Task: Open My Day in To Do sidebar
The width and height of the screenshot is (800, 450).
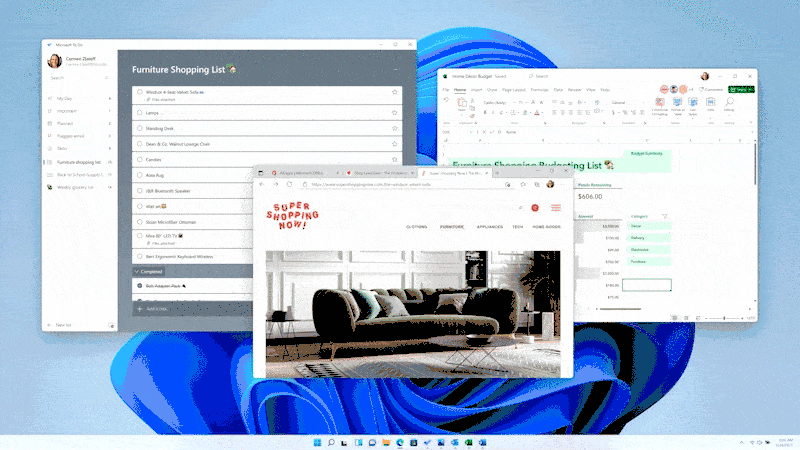Action: (80, 98)
